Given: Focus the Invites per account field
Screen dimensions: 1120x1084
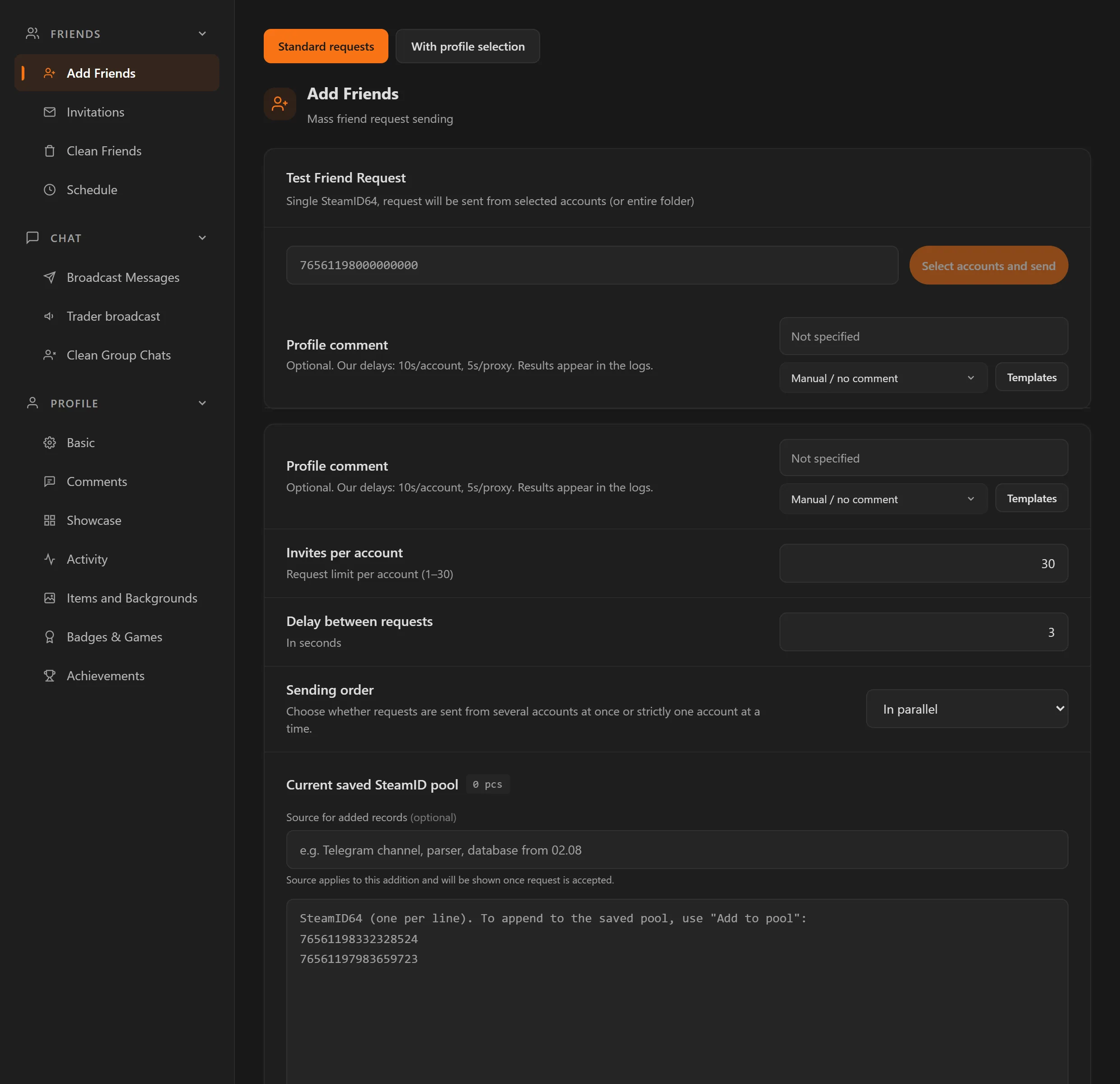Looking at the screenshot, I should coord(924,563).
